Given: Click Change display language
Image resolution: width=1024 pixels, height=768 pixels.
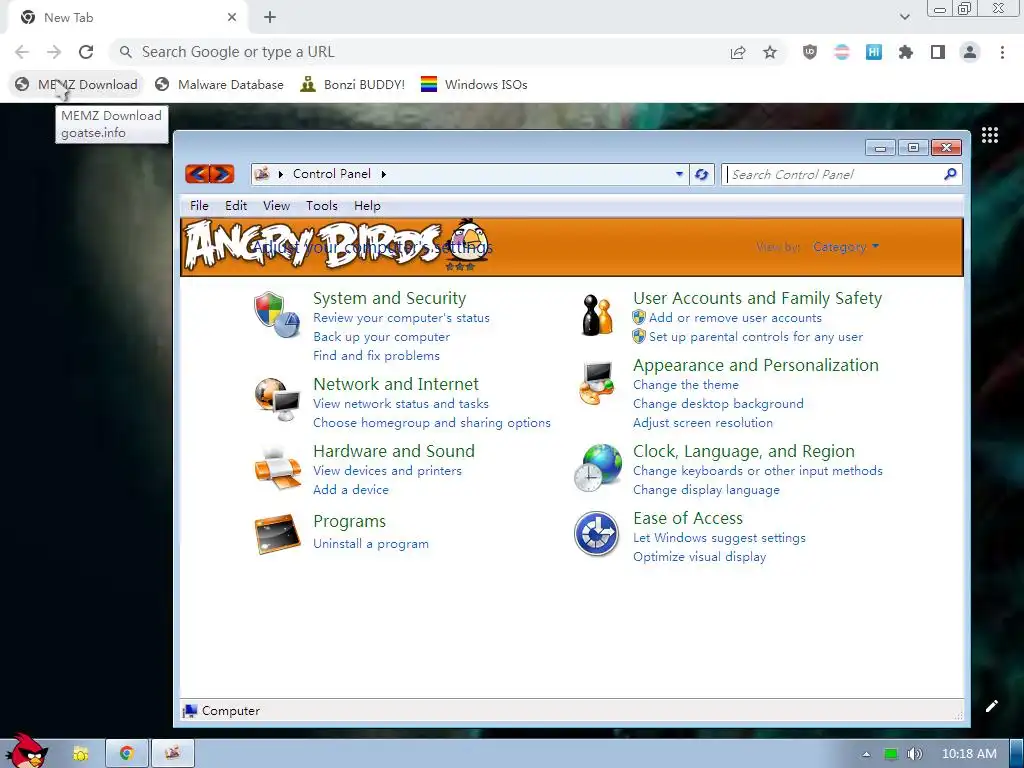Looking at the screenshot, I should (706, 490).
